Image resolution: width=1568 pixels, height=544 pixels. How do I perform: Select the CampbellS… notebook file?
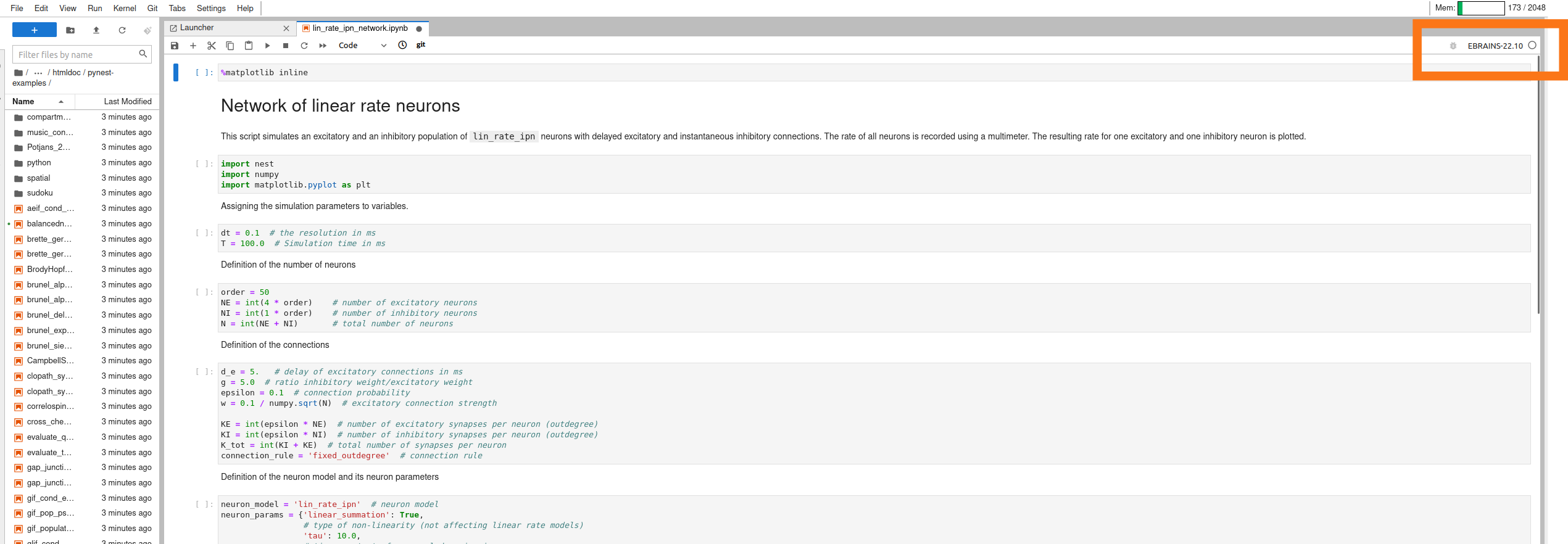tap(81, 361)
